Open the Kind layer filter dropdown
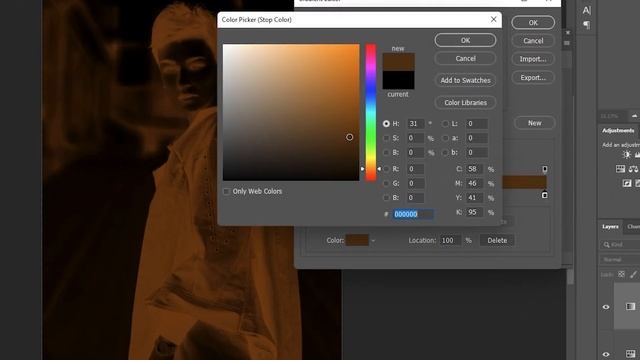The height and width of the screenshot is (360, 640). tap(620, 244)
